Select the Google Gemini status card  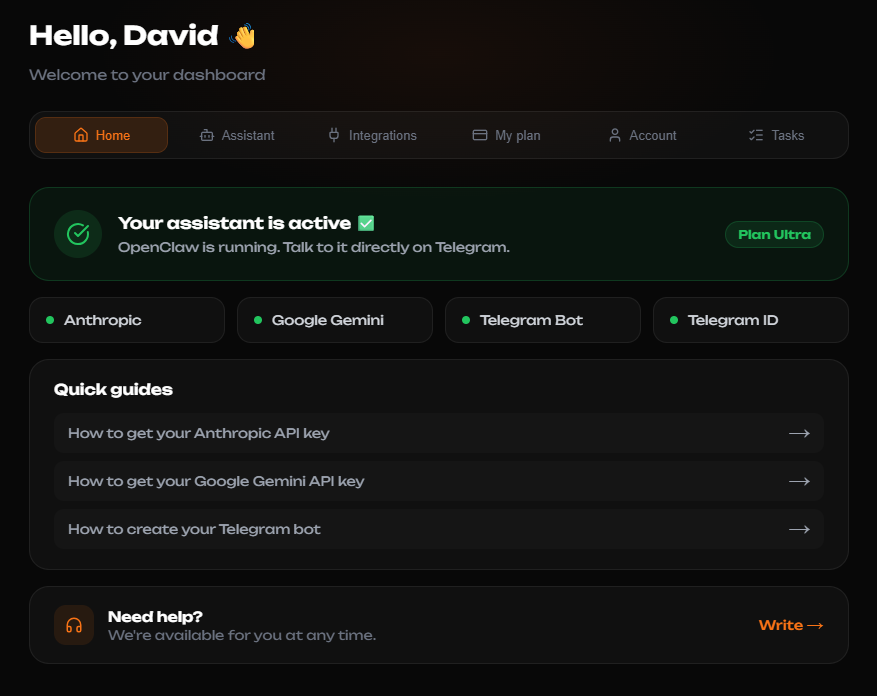tap(335, 320)
